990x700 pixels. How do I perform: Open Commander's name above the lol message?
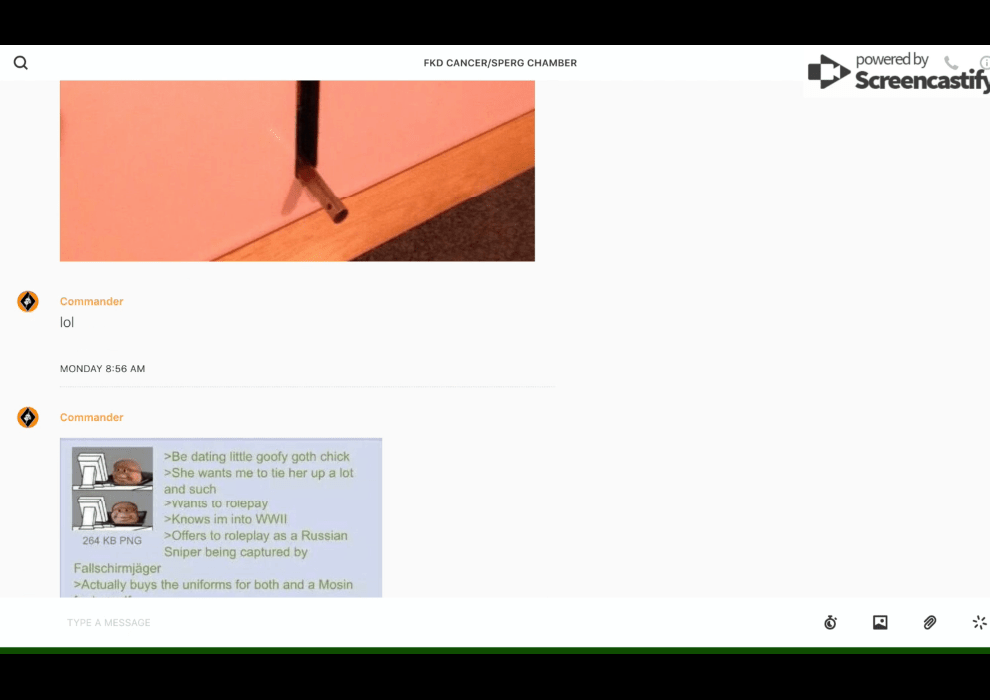[x=92, y=301]
